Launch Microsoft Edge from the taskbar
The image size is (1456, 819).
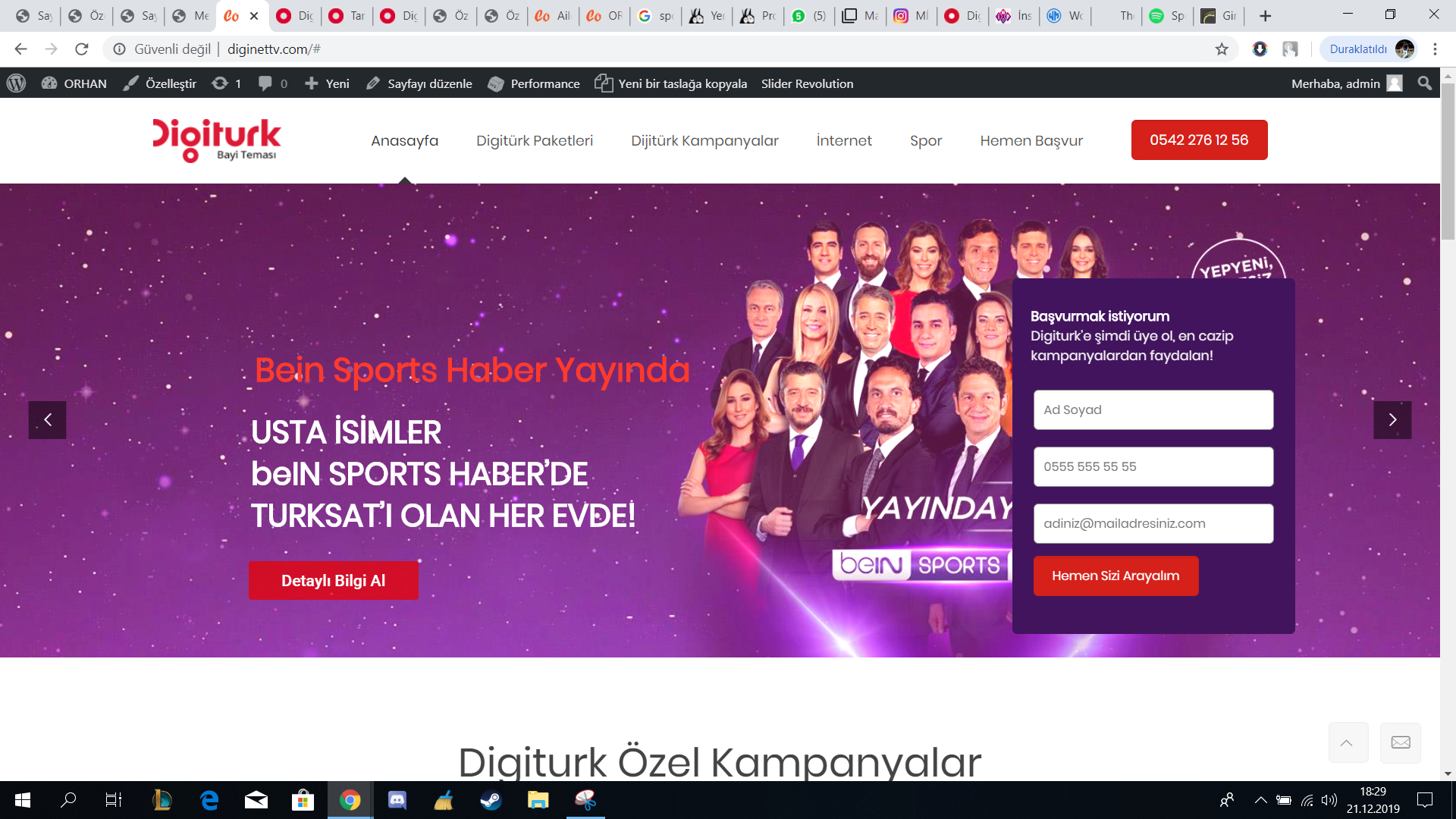point(209,800)
